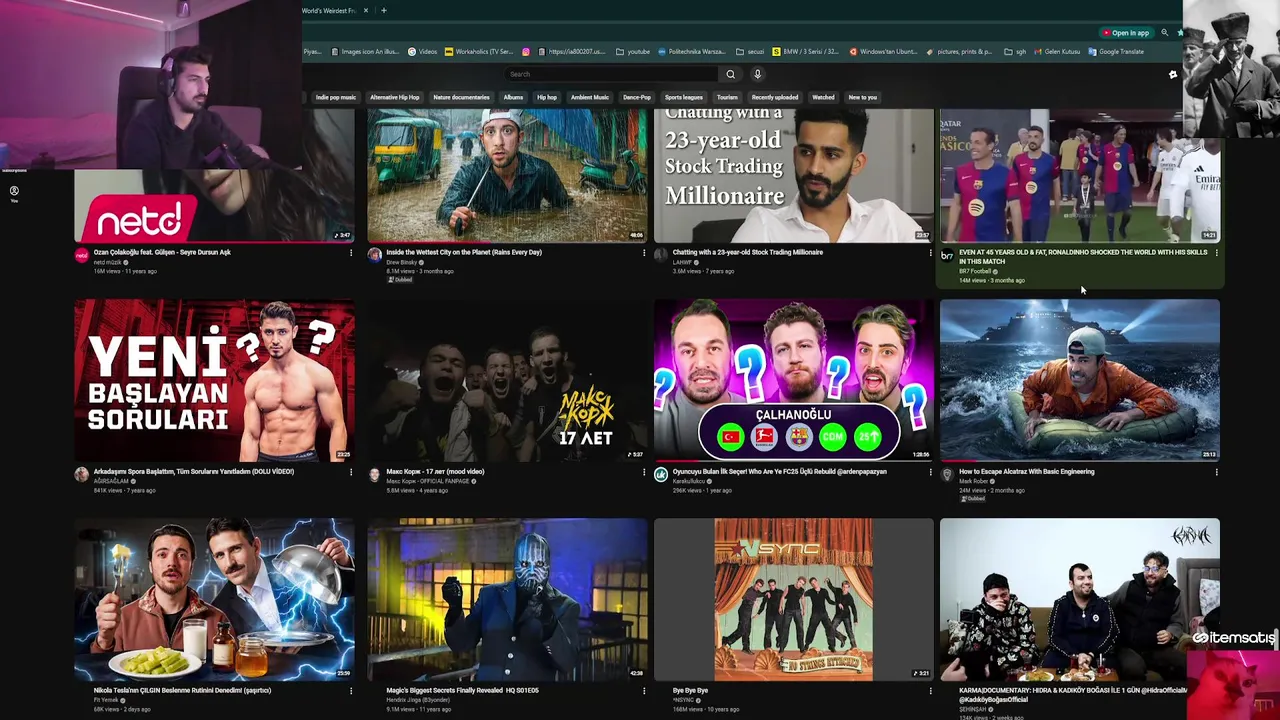Open the BR7 Football channel avatar
The height and width of the screenshot is (720, 1280).
(x=947, y=256)
